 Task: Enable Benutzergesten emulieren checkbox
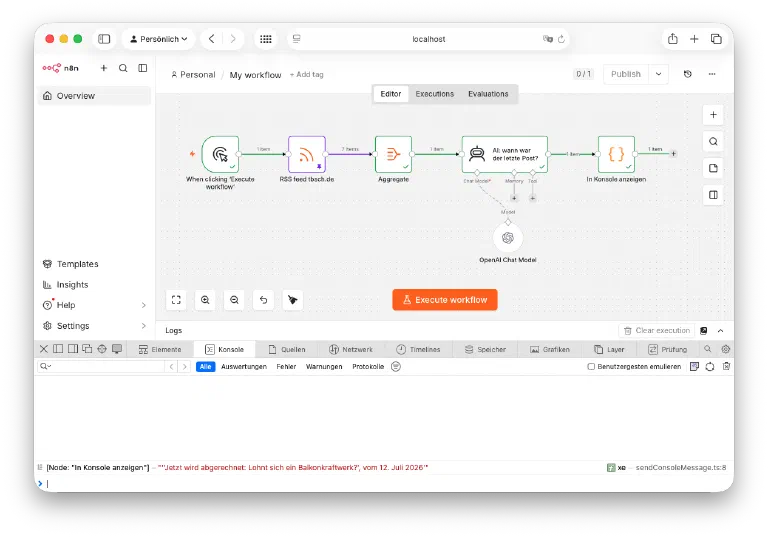point(591,366)
